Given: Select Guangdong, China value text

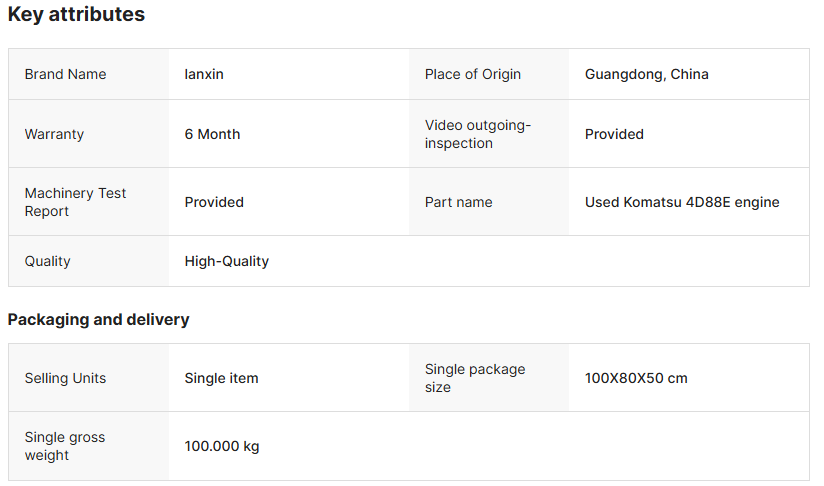Looking at the screenshot, I should coord(646,74).
